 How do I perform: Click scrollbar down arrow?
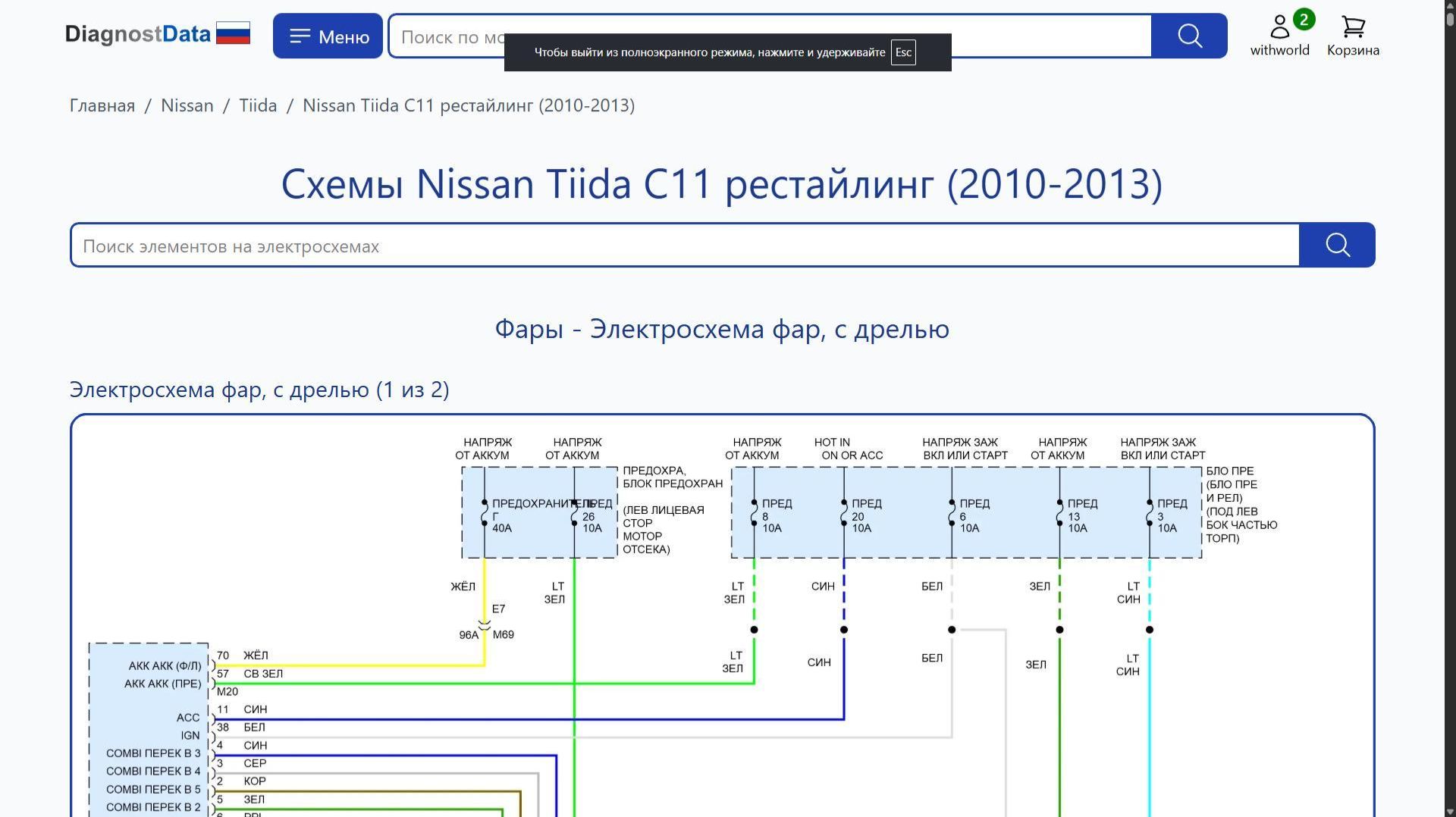(1450, 811)
